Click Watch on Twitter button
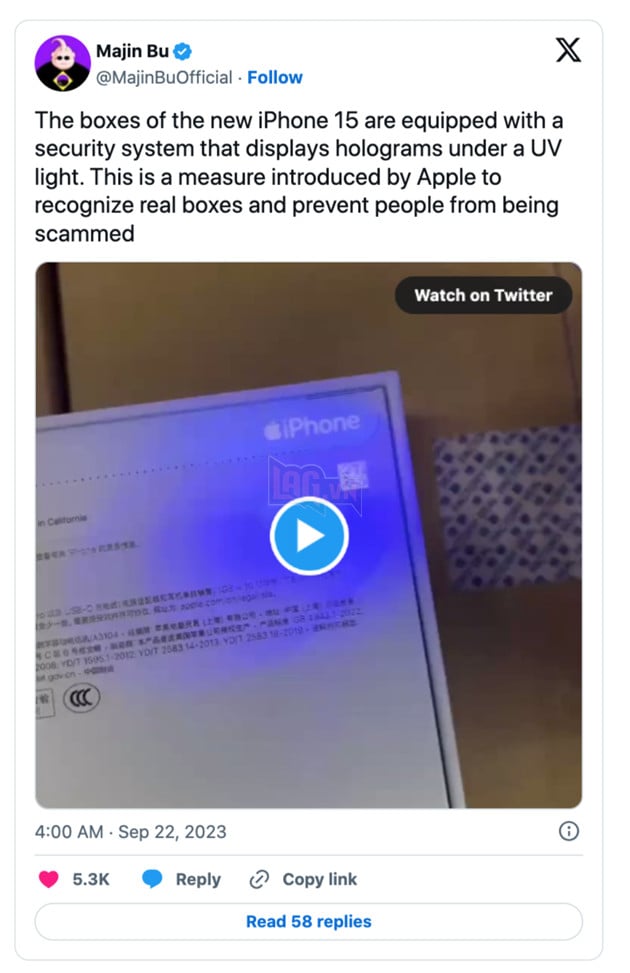 click(x=484, y=295)
